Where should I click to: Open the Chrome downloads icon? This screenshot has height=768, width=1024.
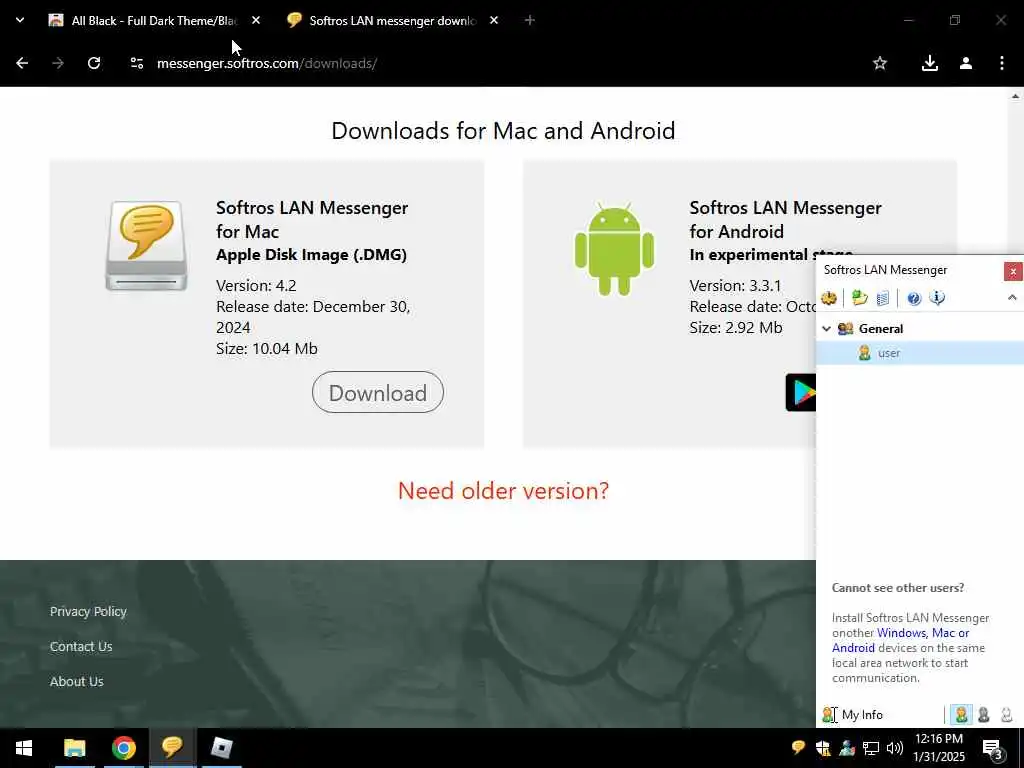click(x=929, y=63)
